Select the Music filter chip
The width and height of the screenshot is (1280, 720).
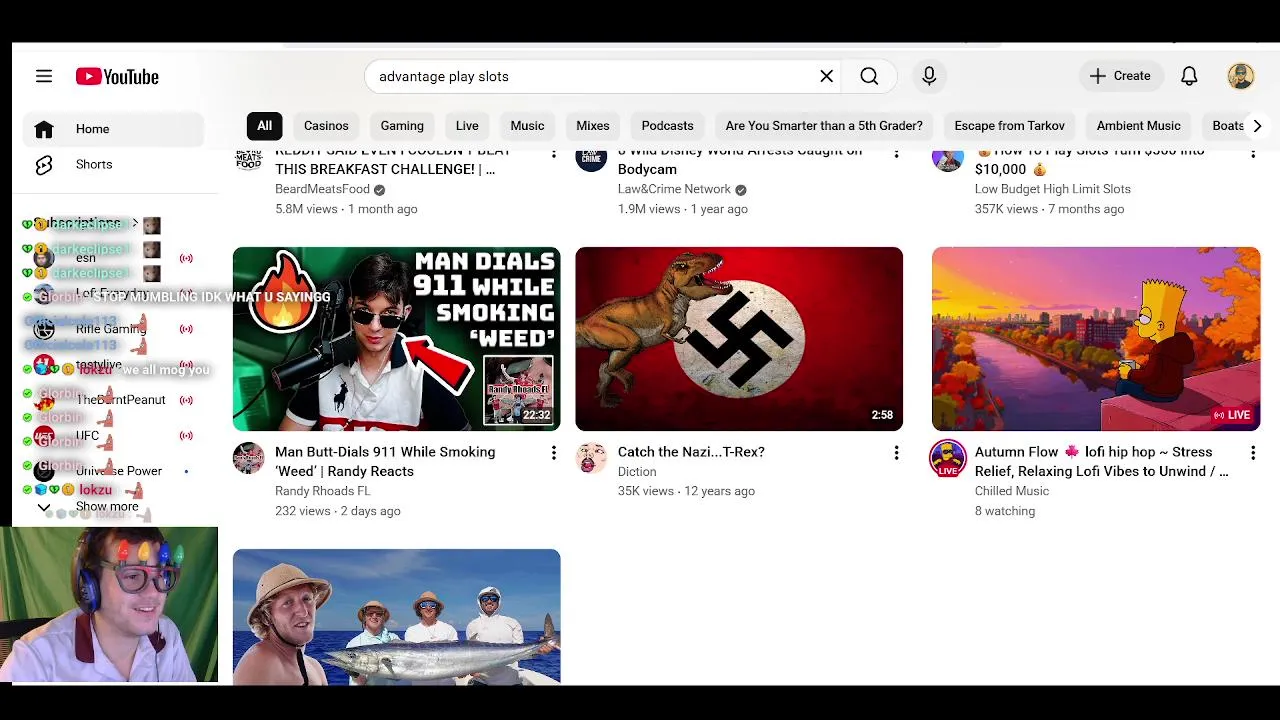coord(527,126)
